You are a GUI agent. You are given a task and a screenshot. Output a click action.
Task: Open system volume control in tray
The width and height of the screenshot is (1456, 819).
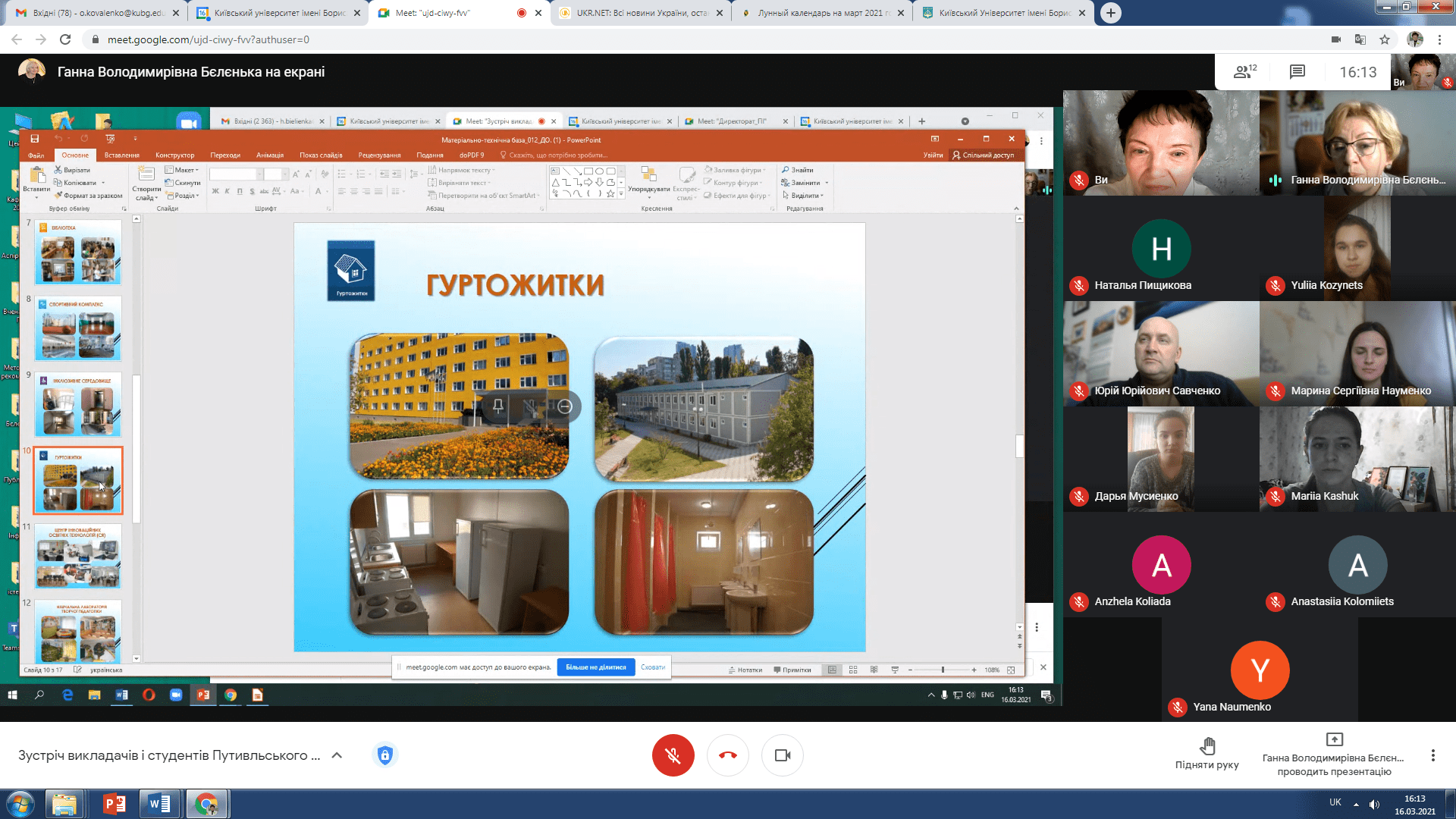(1374, 805)
